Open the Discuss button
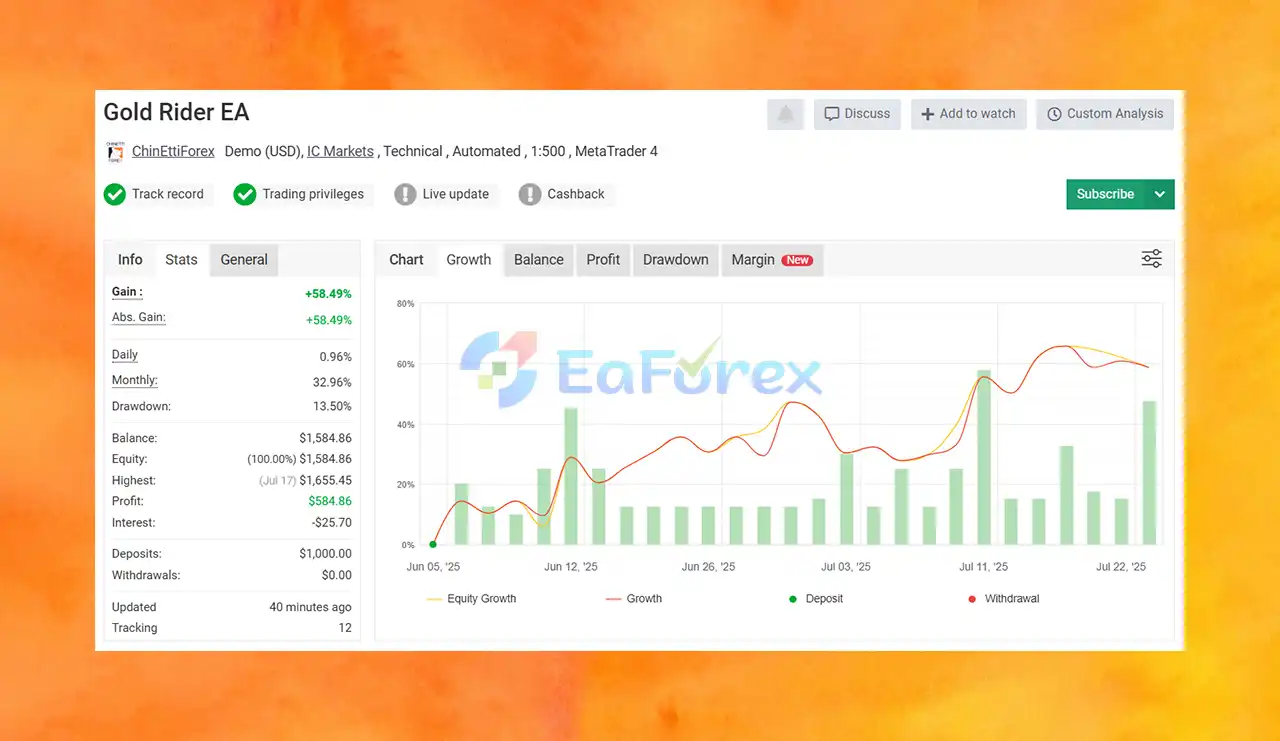 [857, 114]
